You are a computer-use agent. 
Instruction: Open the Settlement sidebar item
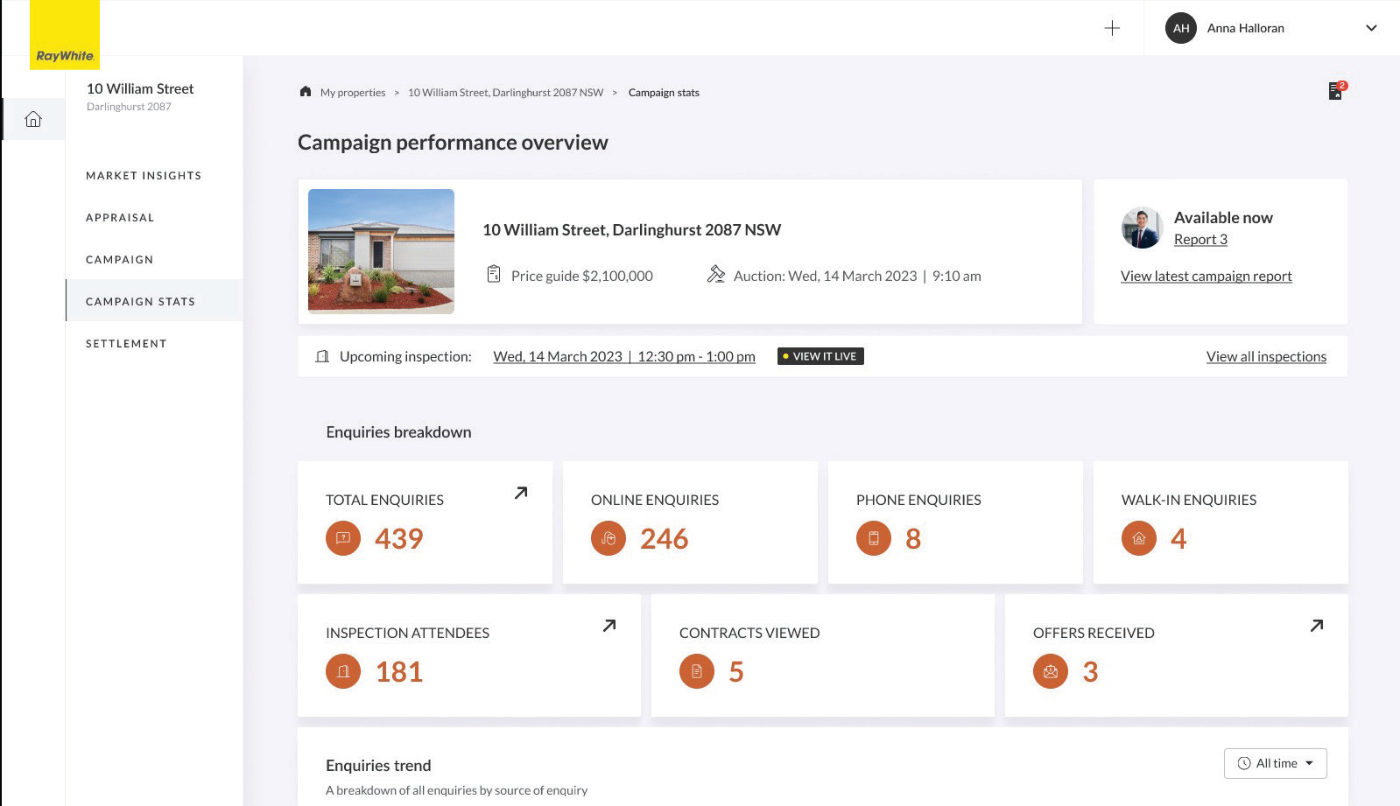[126, 344]
